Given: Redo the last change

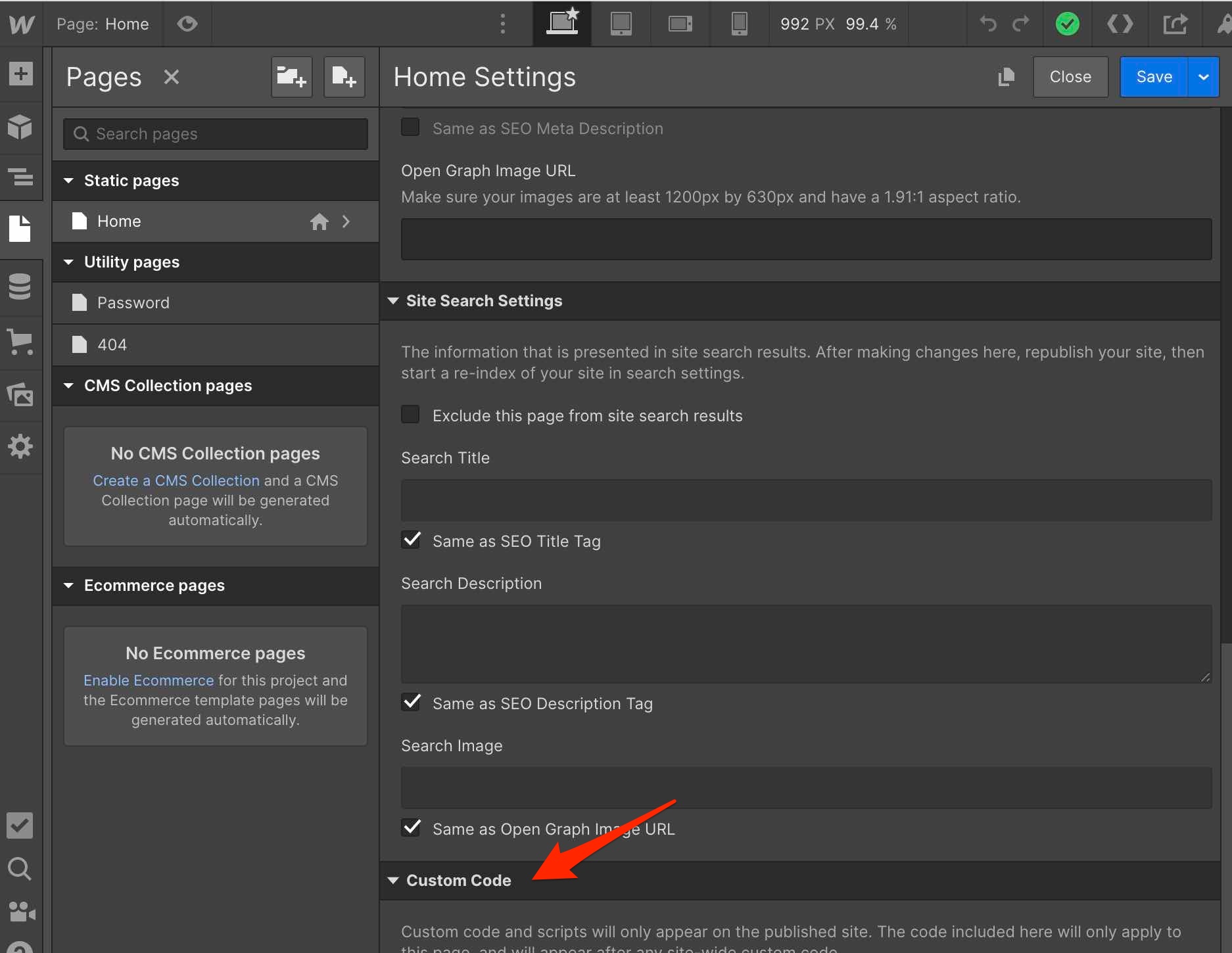Looking at the screenshot, I should (1020, 24).
